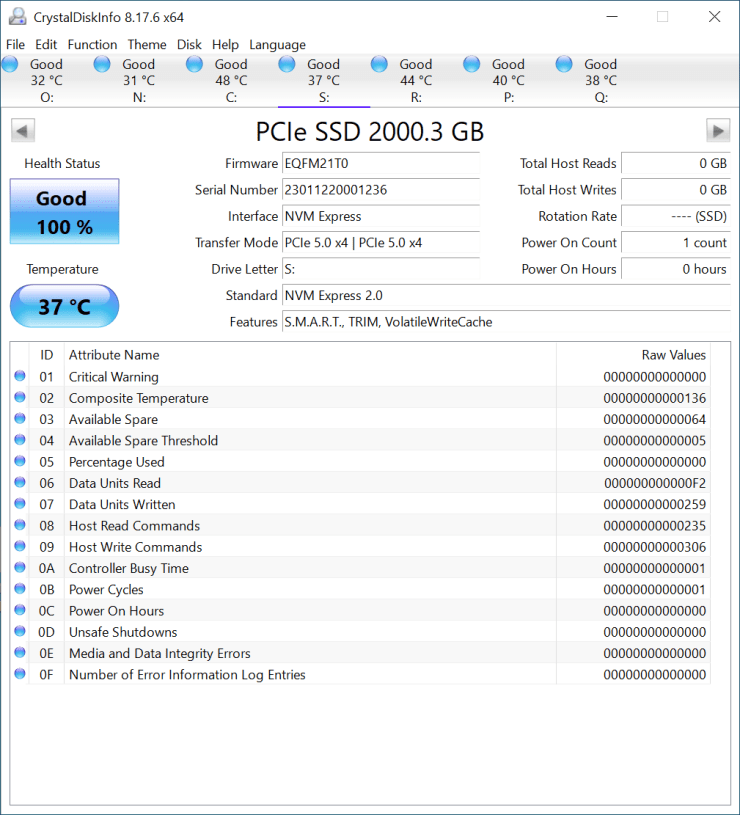Open the Language menu
740x815 pixels.
tap(278, 45)
